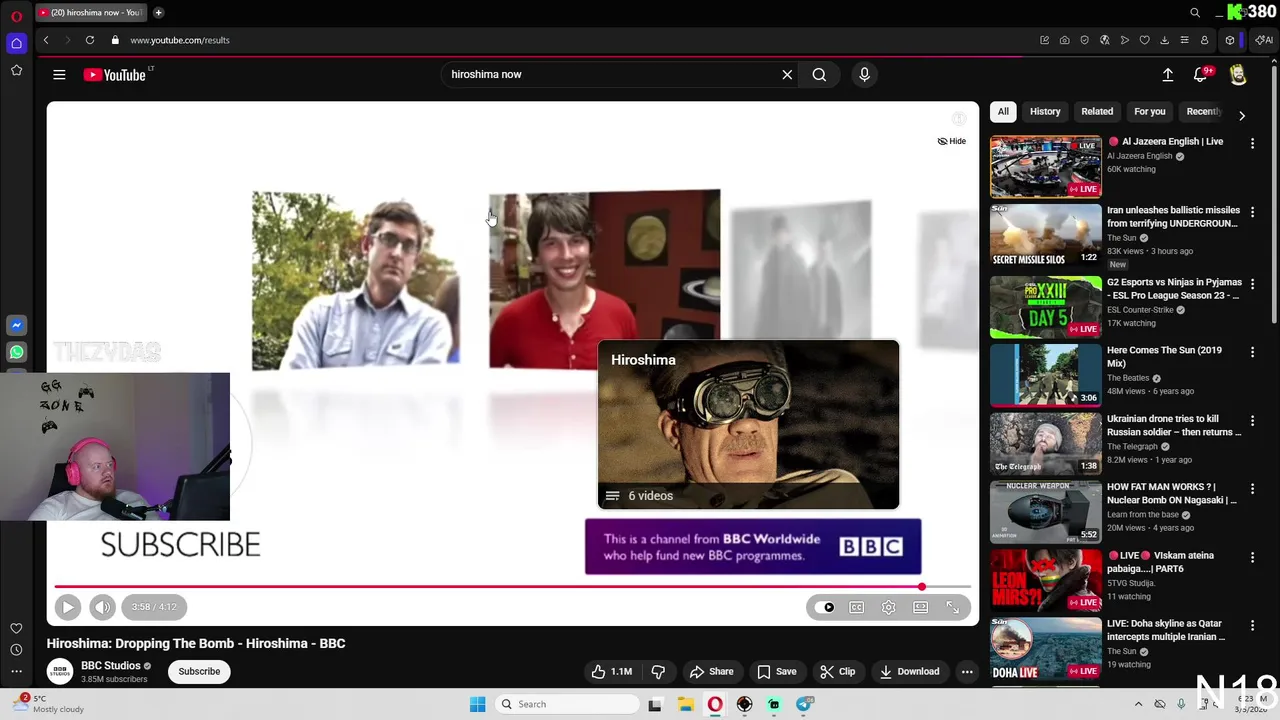Create a Clip of the video
This screenshot has width=1280, height=720.
[x=838, y=672]
